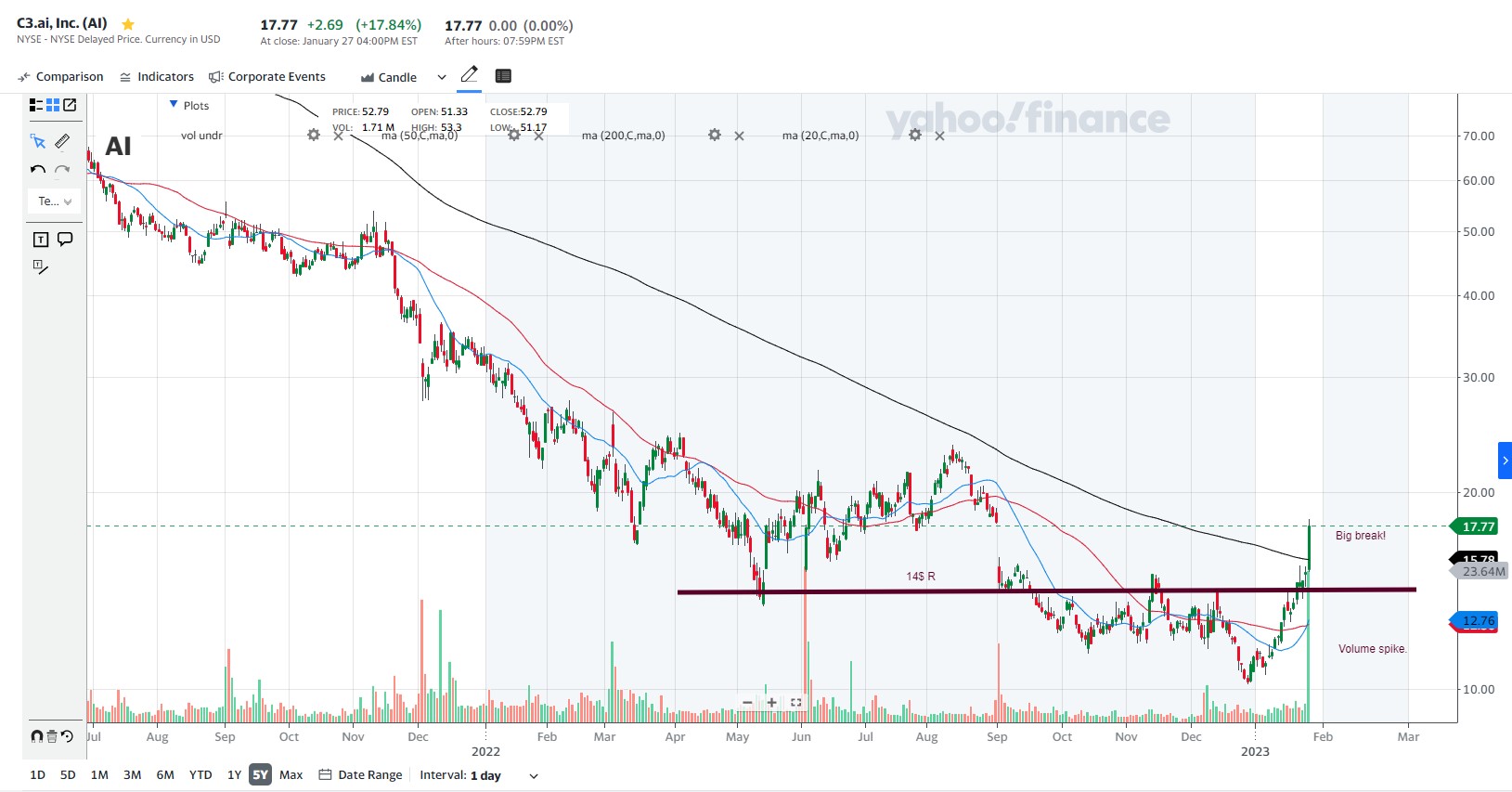Click the C3.ai, Inc. (AI) title
Viewport: 1512px width, 792px height.
pyautogui.click(x=62, y=23)
